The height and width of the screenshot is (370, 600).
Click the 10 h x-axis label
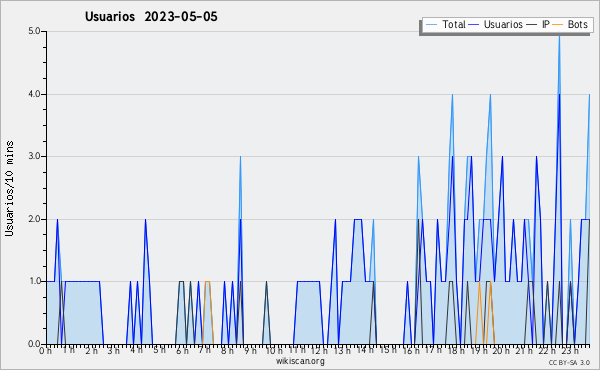[274, 351]
